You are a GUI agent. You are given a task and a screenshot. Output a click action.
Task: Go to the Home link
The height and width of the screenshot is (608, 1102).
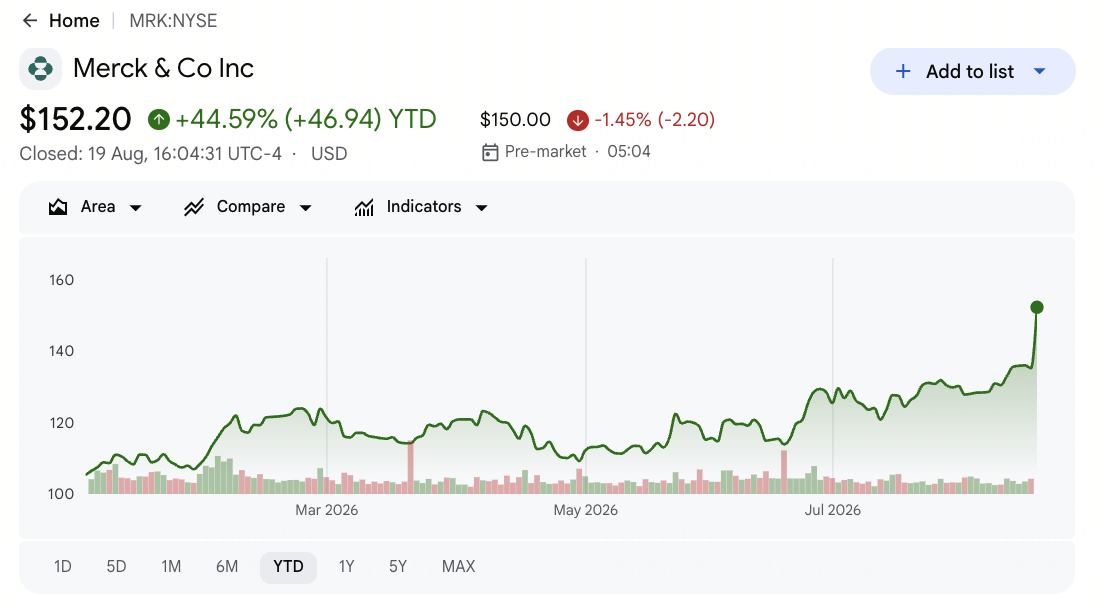point(74,21)
